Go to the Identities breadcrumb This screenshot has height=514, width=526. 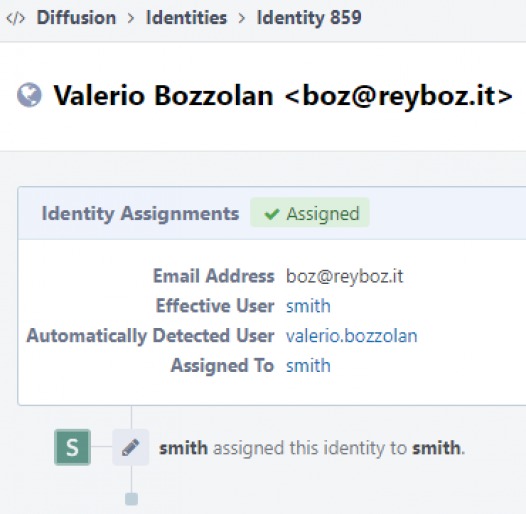(186, 17)
